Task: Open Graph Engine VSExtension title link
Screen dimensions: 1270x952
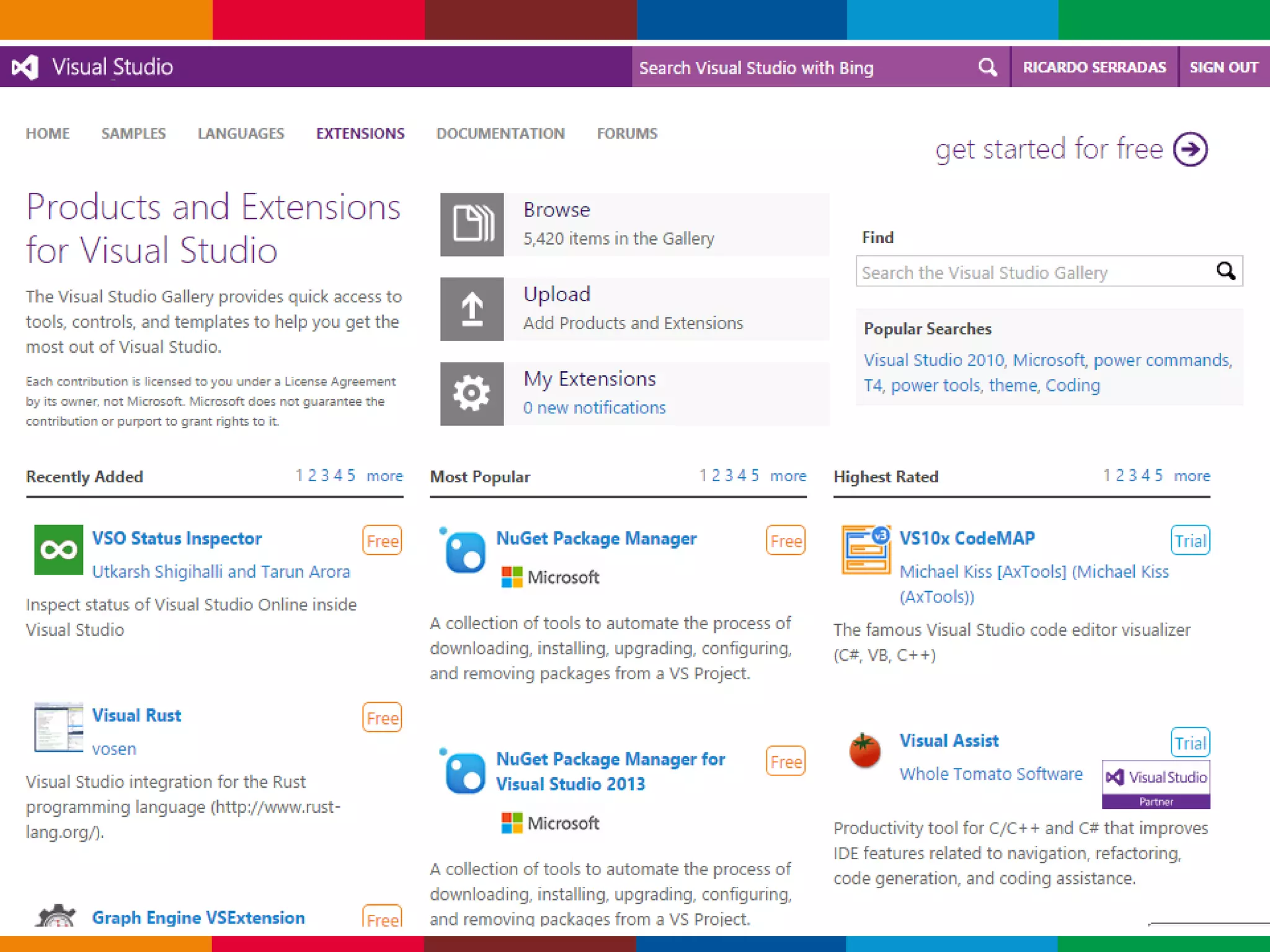Action: 198,918
